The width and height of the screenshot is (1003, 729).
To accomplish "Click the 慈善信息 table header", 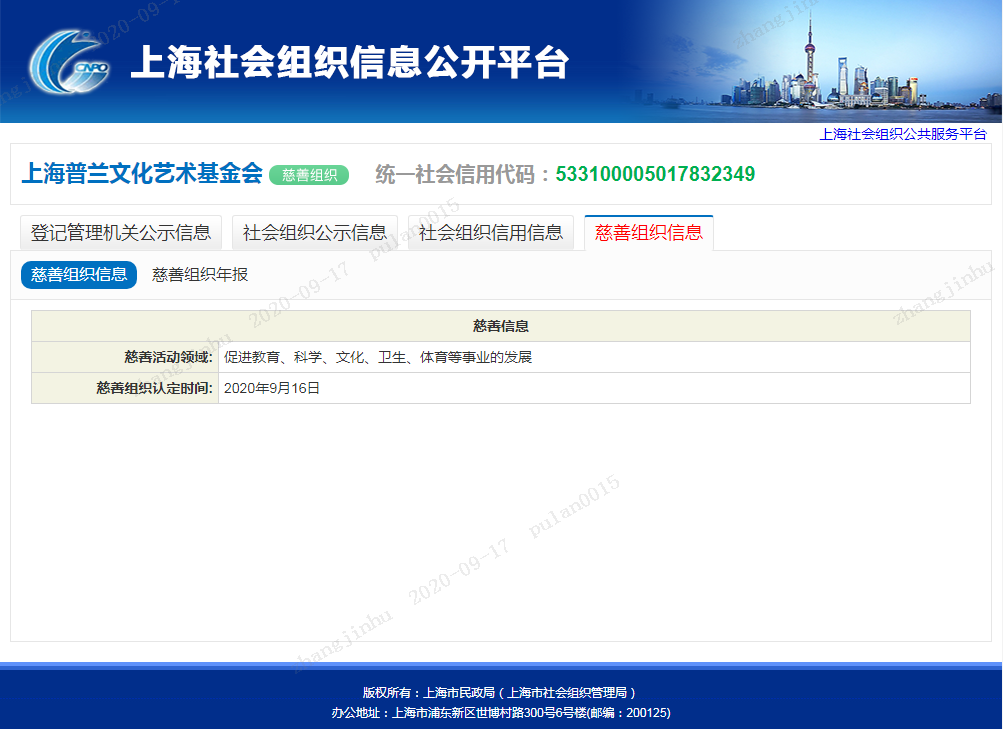I will [x=501, y=326].
